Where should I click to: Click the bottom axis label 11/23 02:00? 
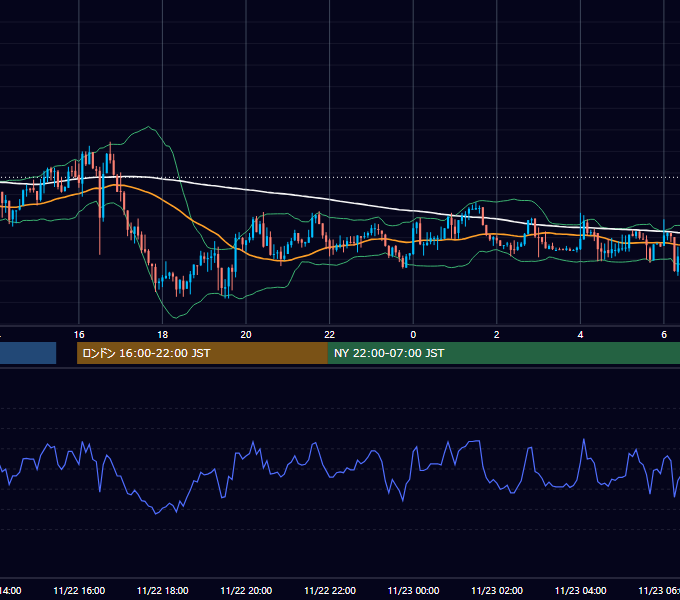pyautogui.click(x=497, y=591)
